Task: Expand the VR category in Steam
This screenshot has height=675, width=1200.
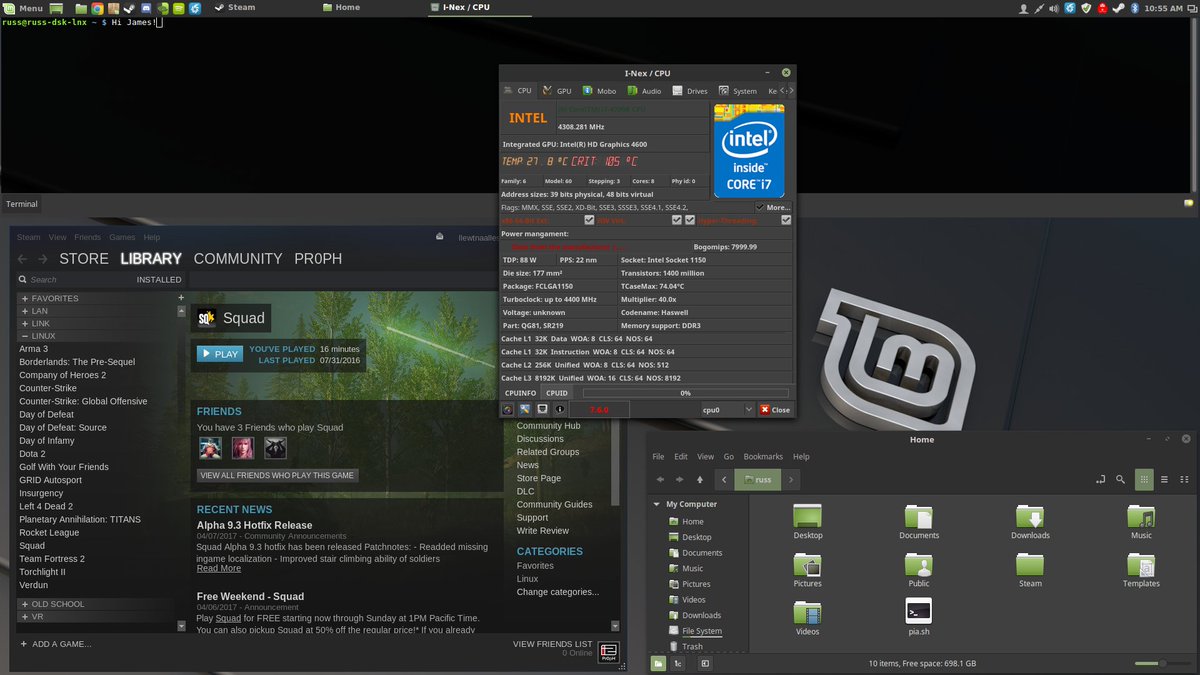Action: pyautogui.click(x=24, y=617)
